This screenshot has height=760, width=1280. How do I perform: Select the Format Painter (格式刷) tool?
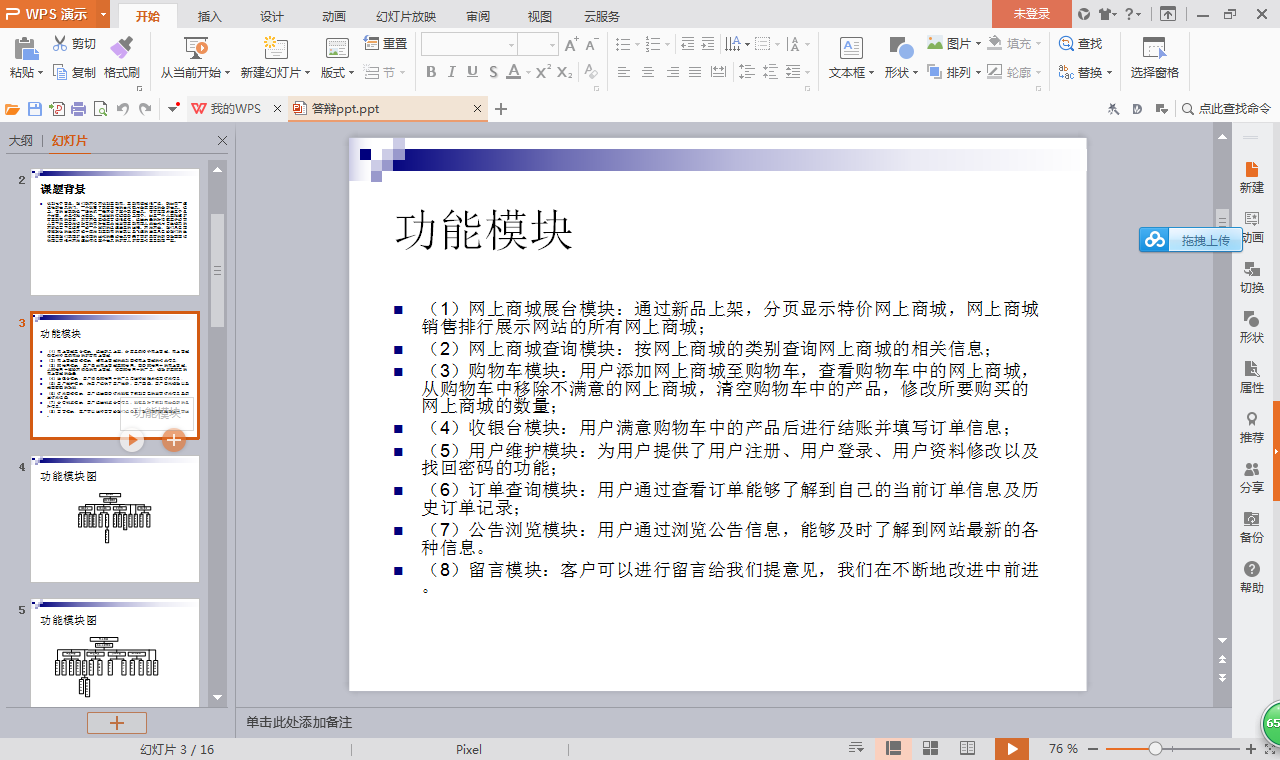tap(122, 55)
